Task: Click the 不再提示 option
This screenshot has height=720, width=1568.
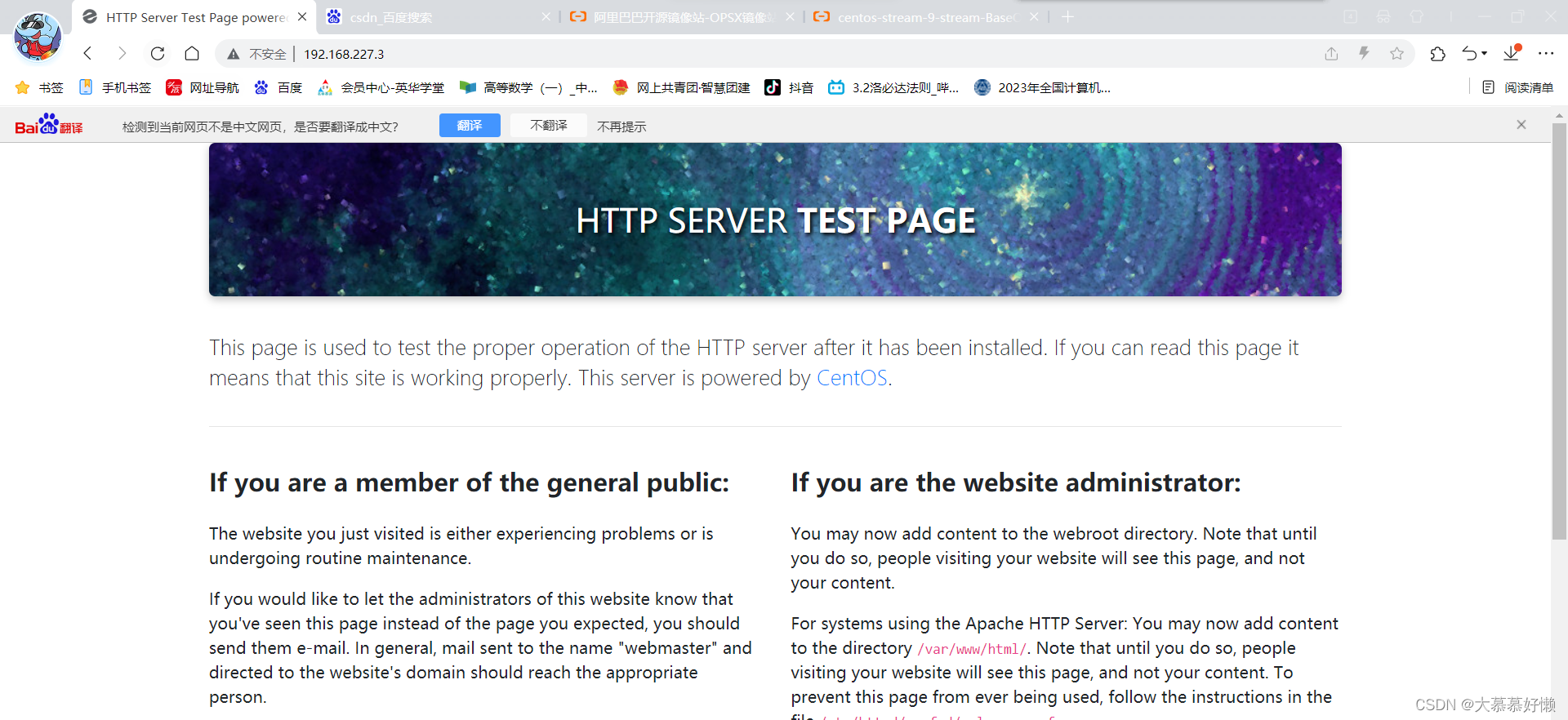Action: pos(621,127)
